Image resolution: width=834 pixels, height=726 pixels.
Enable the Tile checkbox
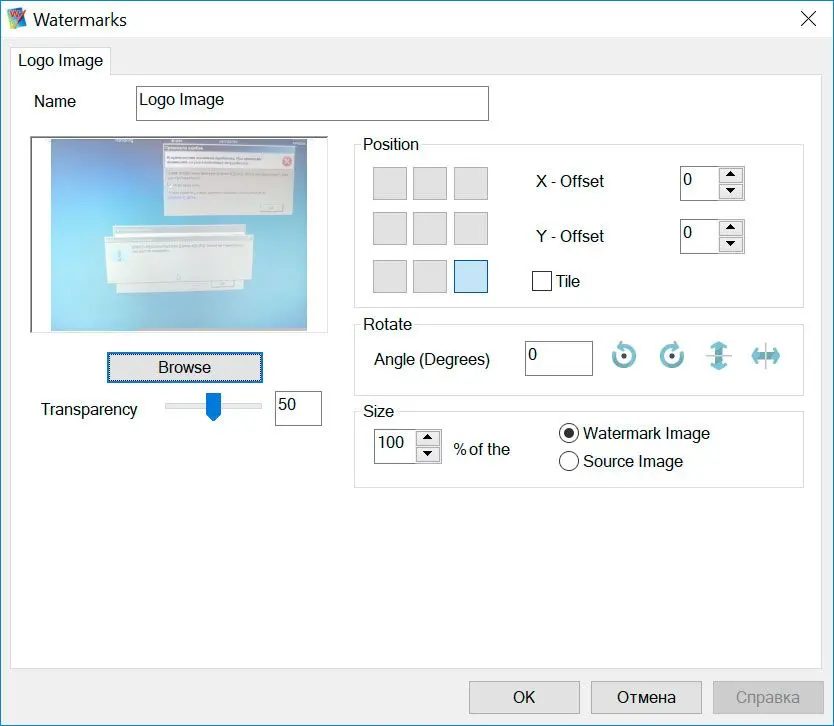pos(541,281)
